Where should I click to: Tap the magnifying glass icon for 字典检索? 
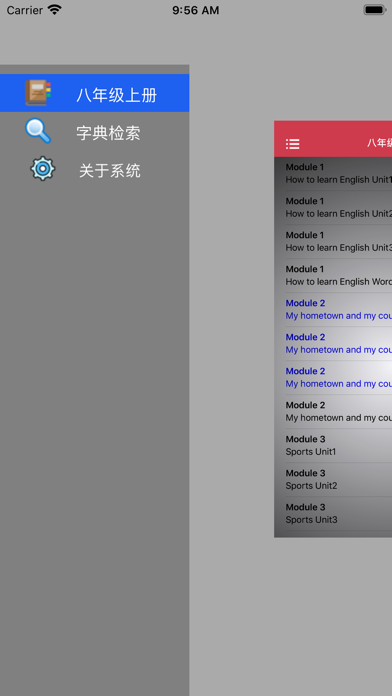[x=38, y=131]
